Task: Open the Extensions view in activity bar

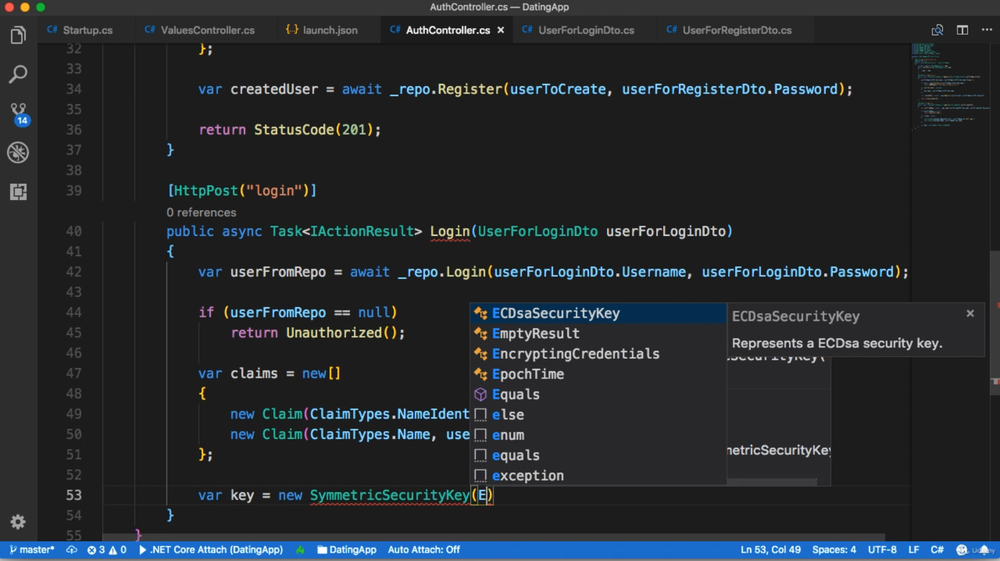Action: 18,192
